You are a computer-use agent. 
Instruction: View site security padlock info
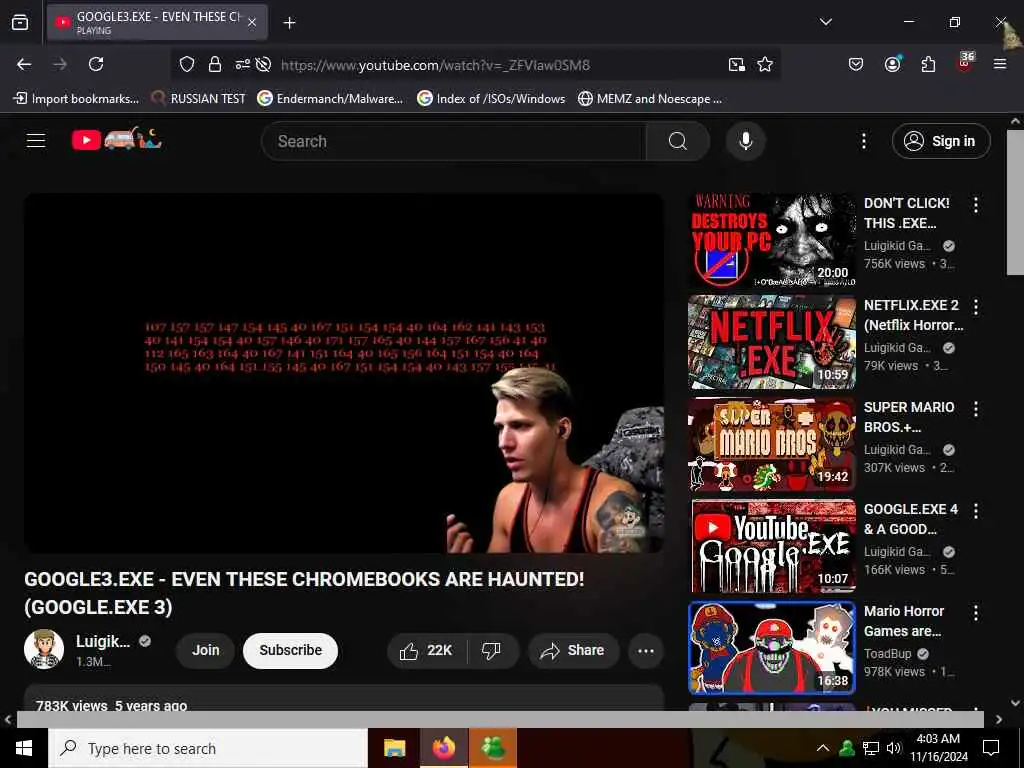214,64
